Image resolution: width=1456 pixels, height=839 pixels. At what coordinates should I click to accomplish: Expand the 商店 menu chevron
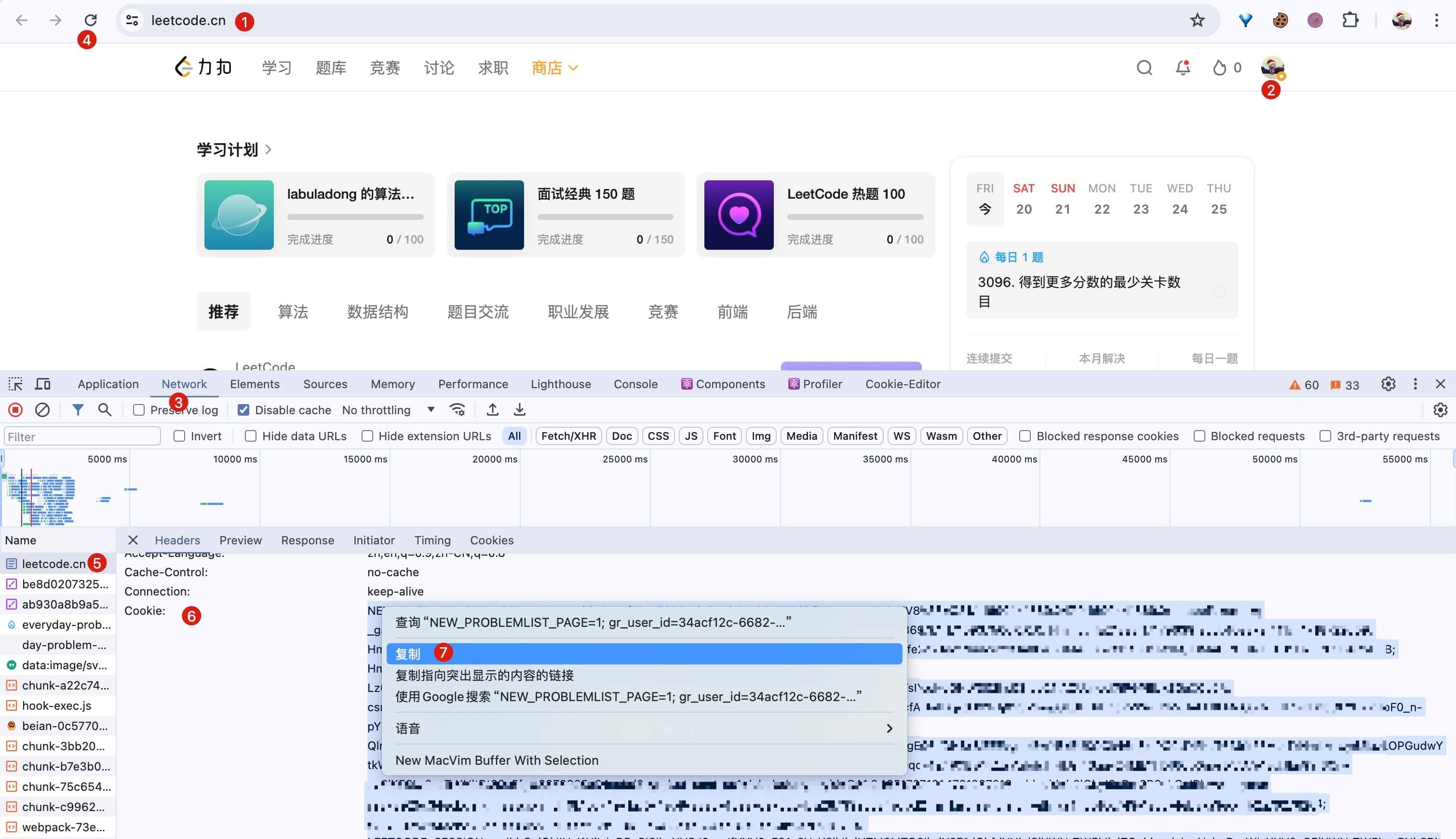[x=573, y=68]
